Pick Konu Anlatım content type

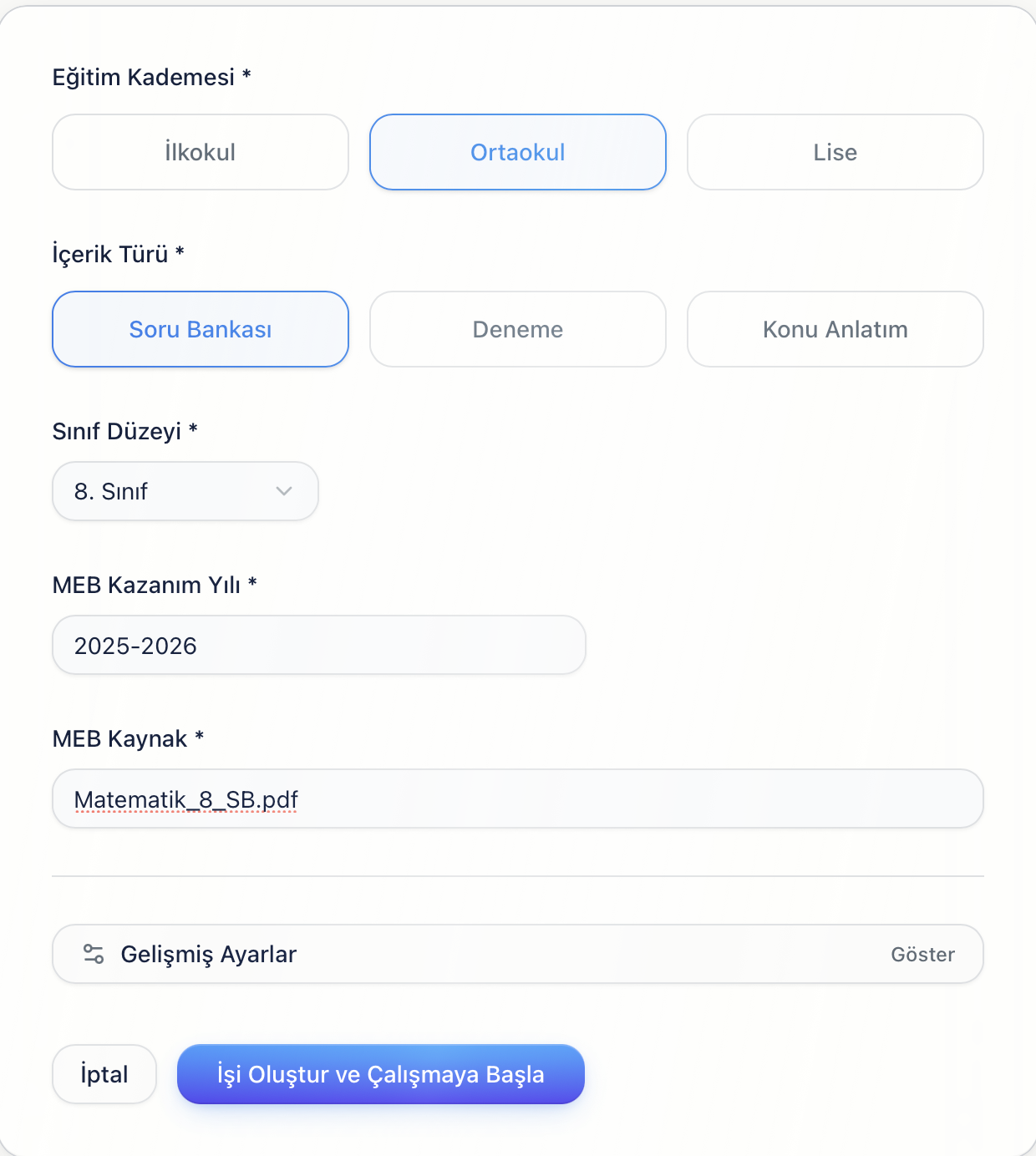coord(835,329)
